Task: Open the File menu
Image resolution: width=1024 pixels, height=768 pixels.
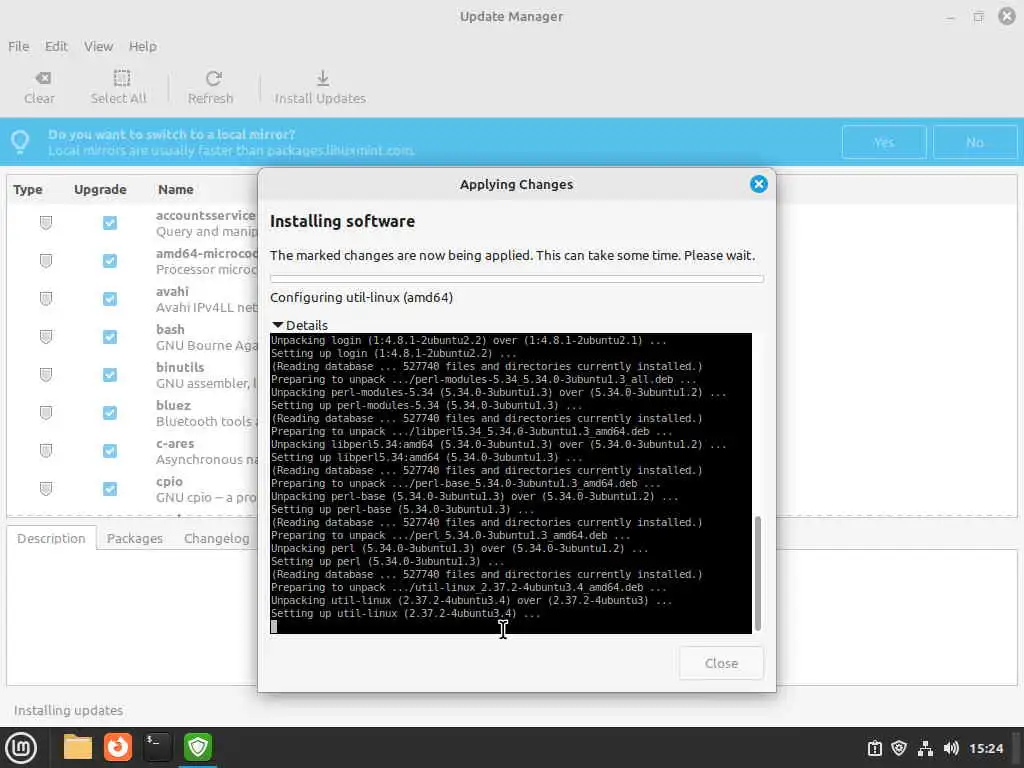Action: (x=18, y=46)
